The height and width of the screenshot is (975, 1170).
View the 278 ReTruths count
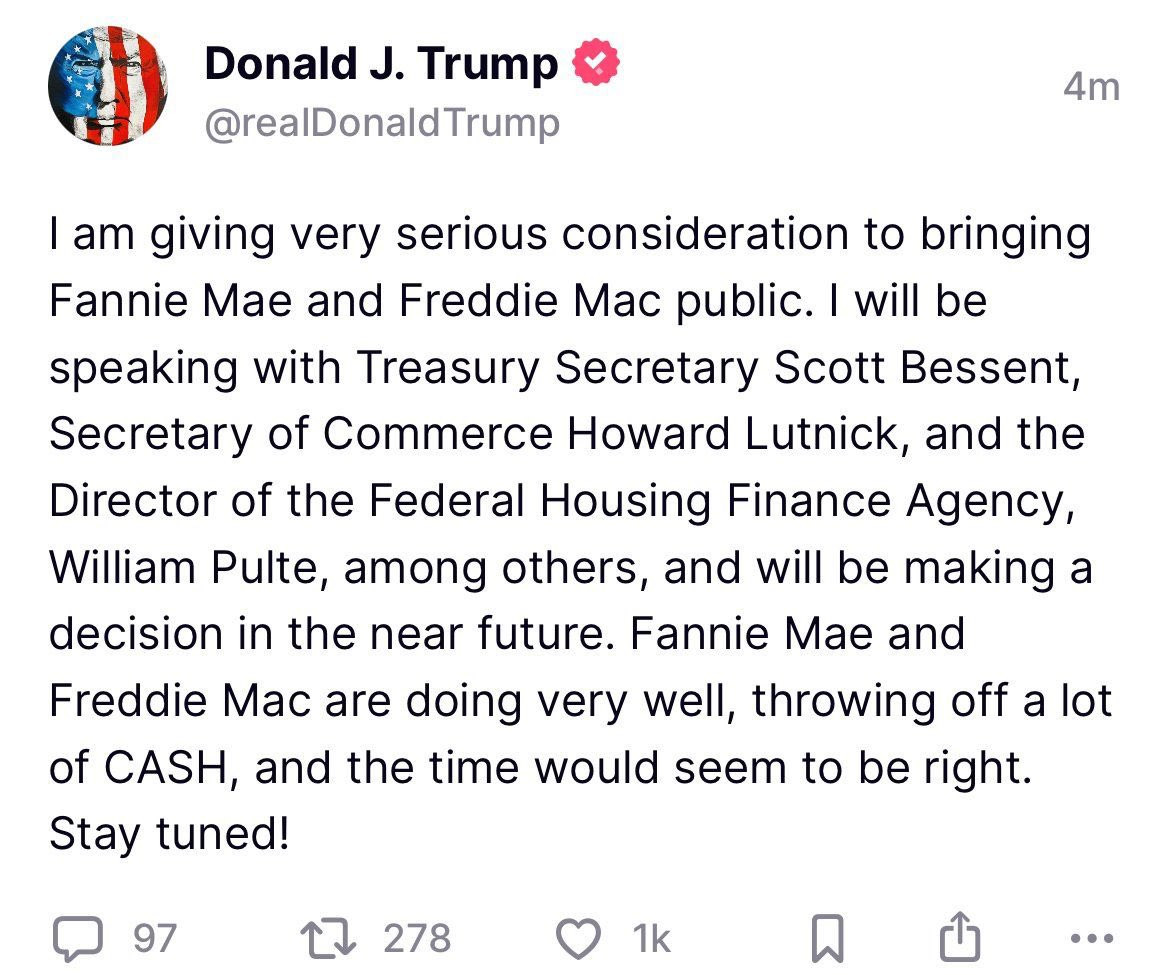pyautogui.click(x=417, y=938)
